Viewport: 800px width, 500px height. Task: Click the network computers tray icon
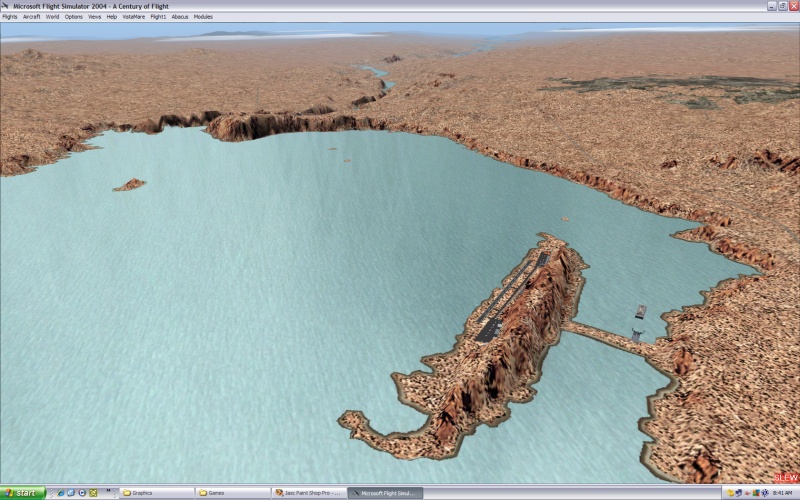(x=739, y=493)
